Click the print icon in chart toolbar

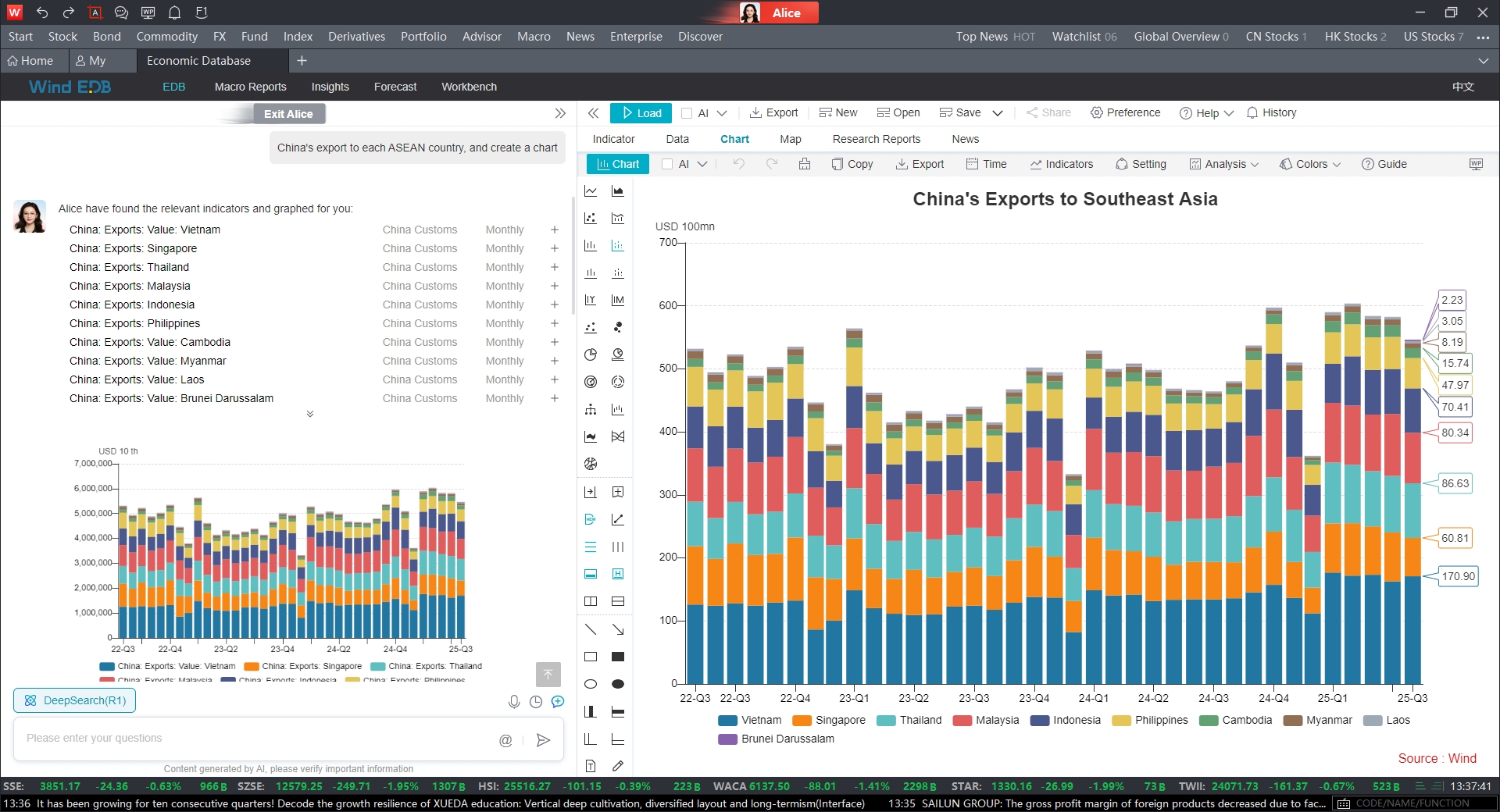(x=805, y=164)
